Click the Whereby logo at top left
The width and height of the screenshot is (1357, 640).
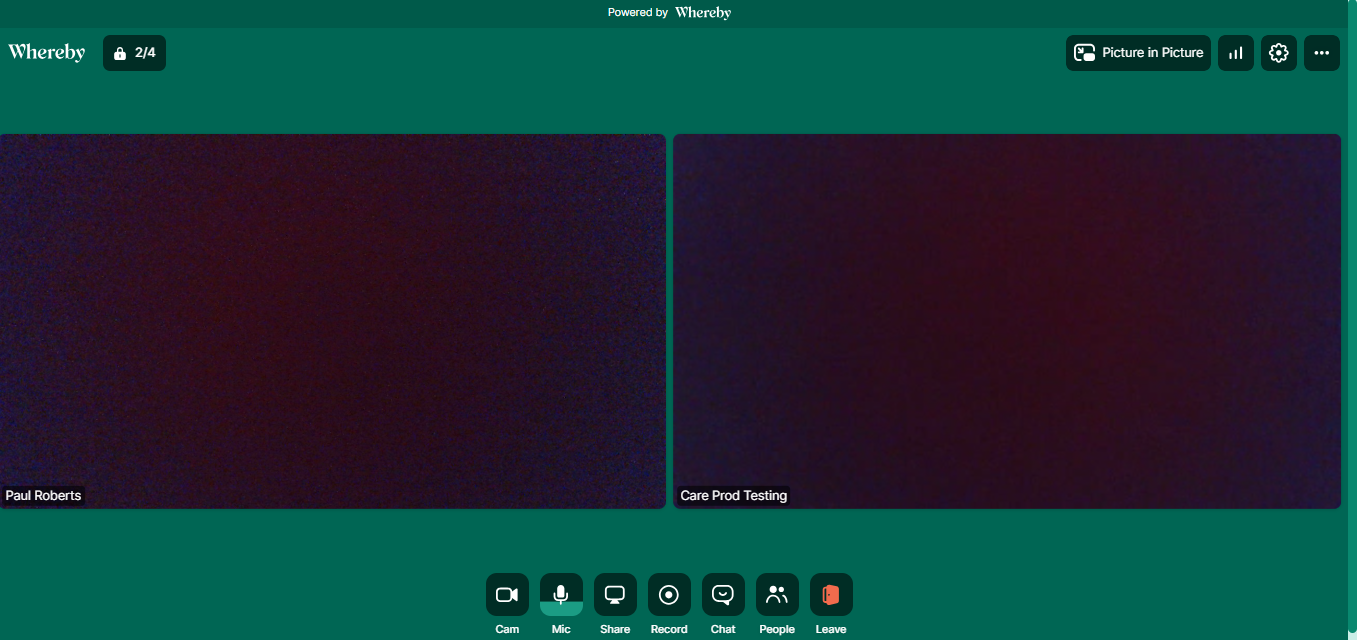coord(47,52)
